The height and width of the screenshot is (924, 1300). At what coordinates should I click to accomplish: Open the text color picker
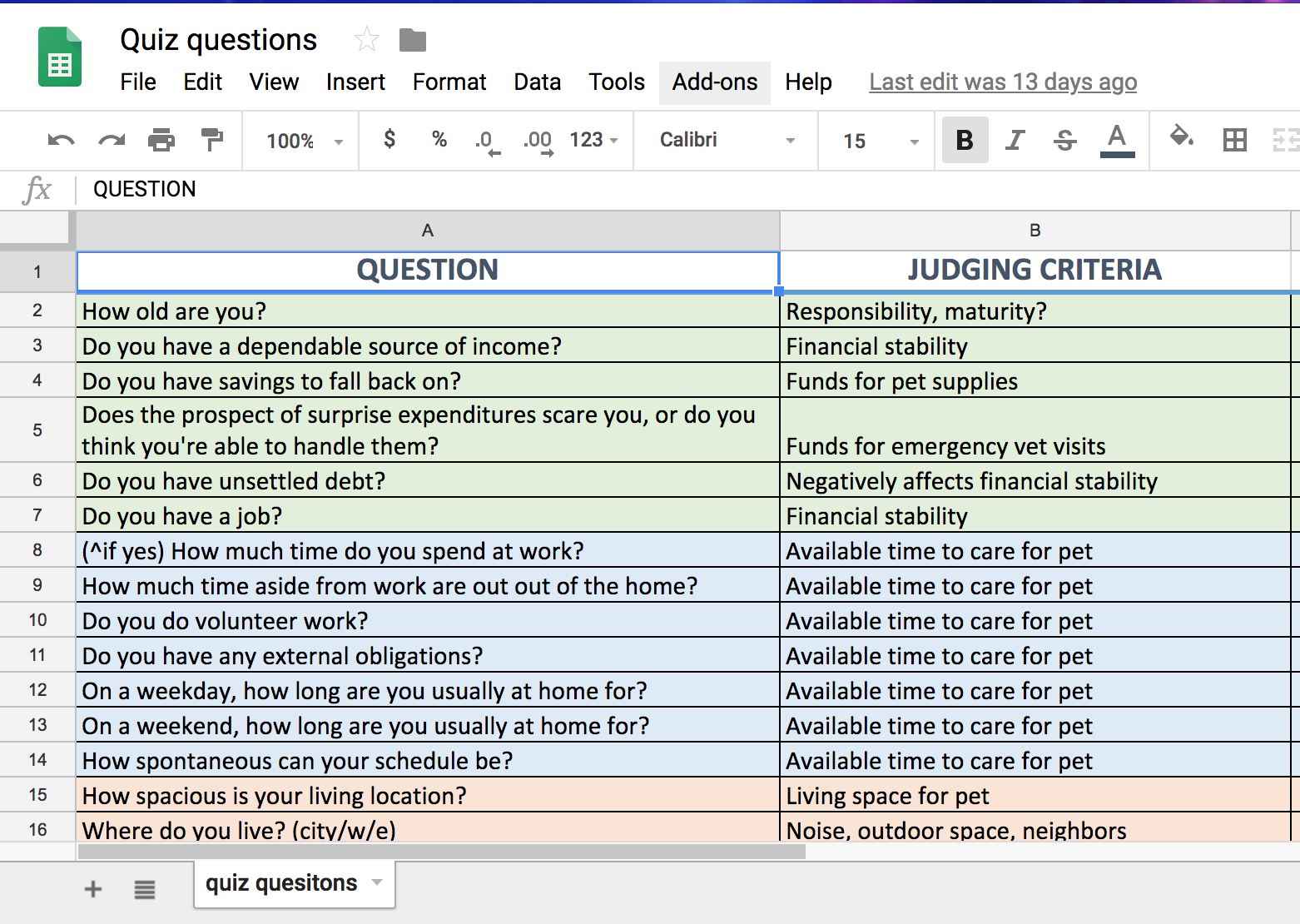[x=1117, y=140]
